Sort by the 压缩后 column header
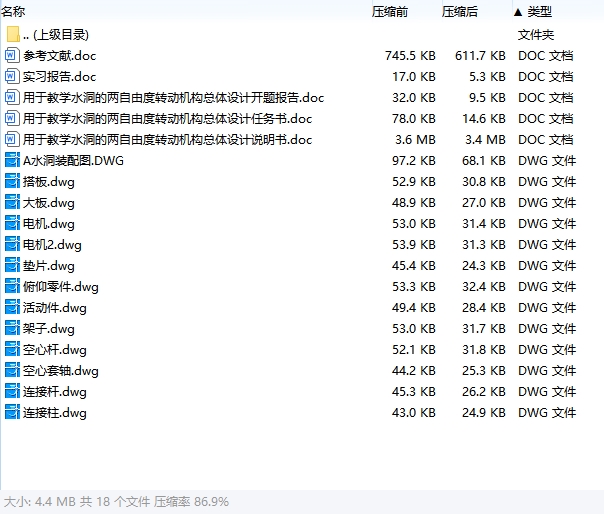The image size is (604, 514). [460, 12]
